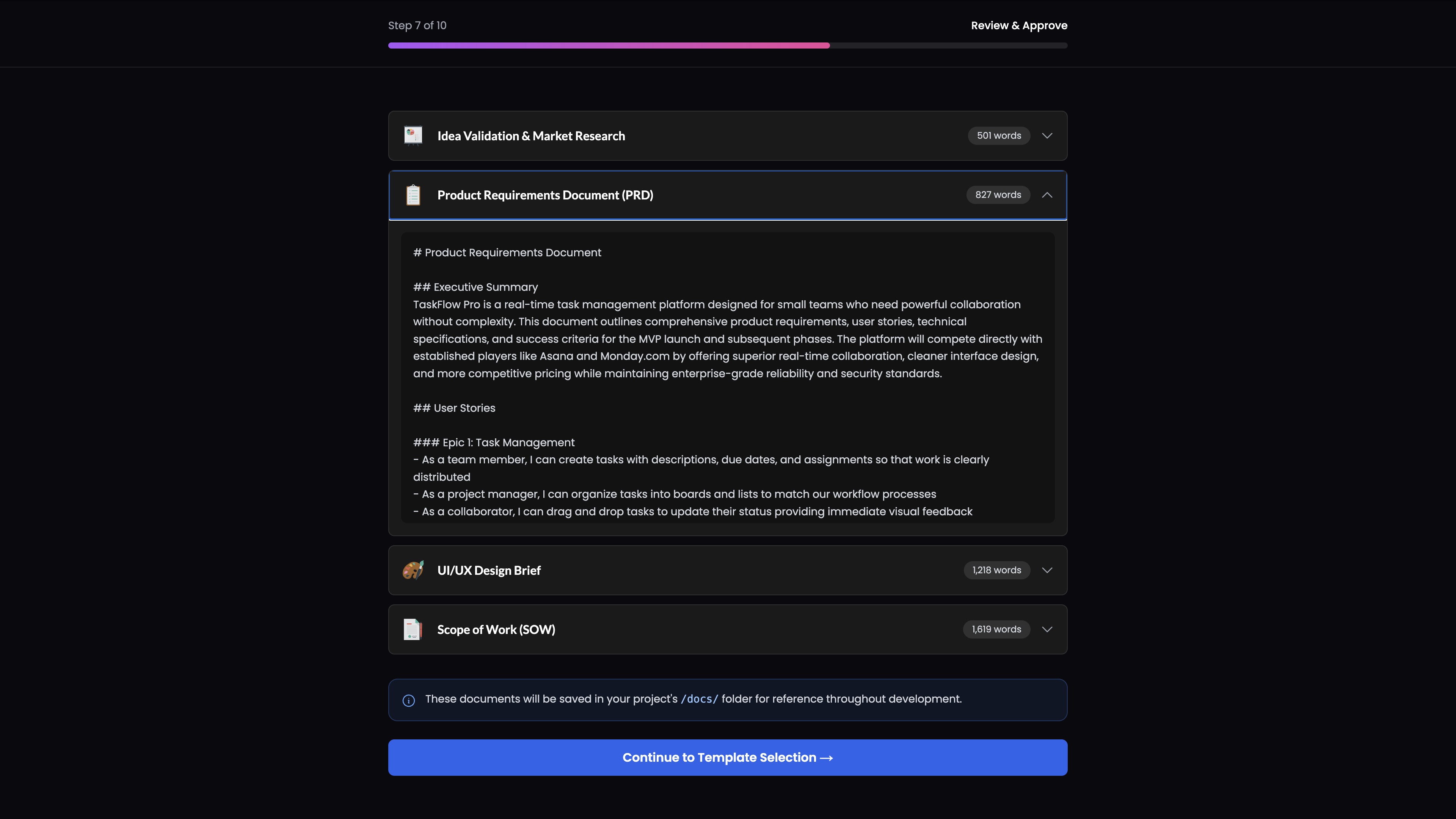Expand Scope of Work chevron arrow
The image size is (1456, 819).
pyautogui.click(x=1047, y=629)
